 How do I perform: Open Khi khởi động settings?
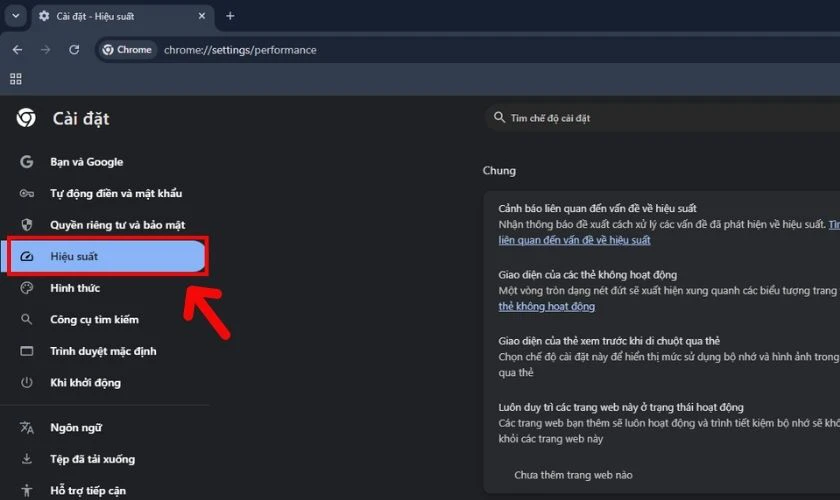86,383
